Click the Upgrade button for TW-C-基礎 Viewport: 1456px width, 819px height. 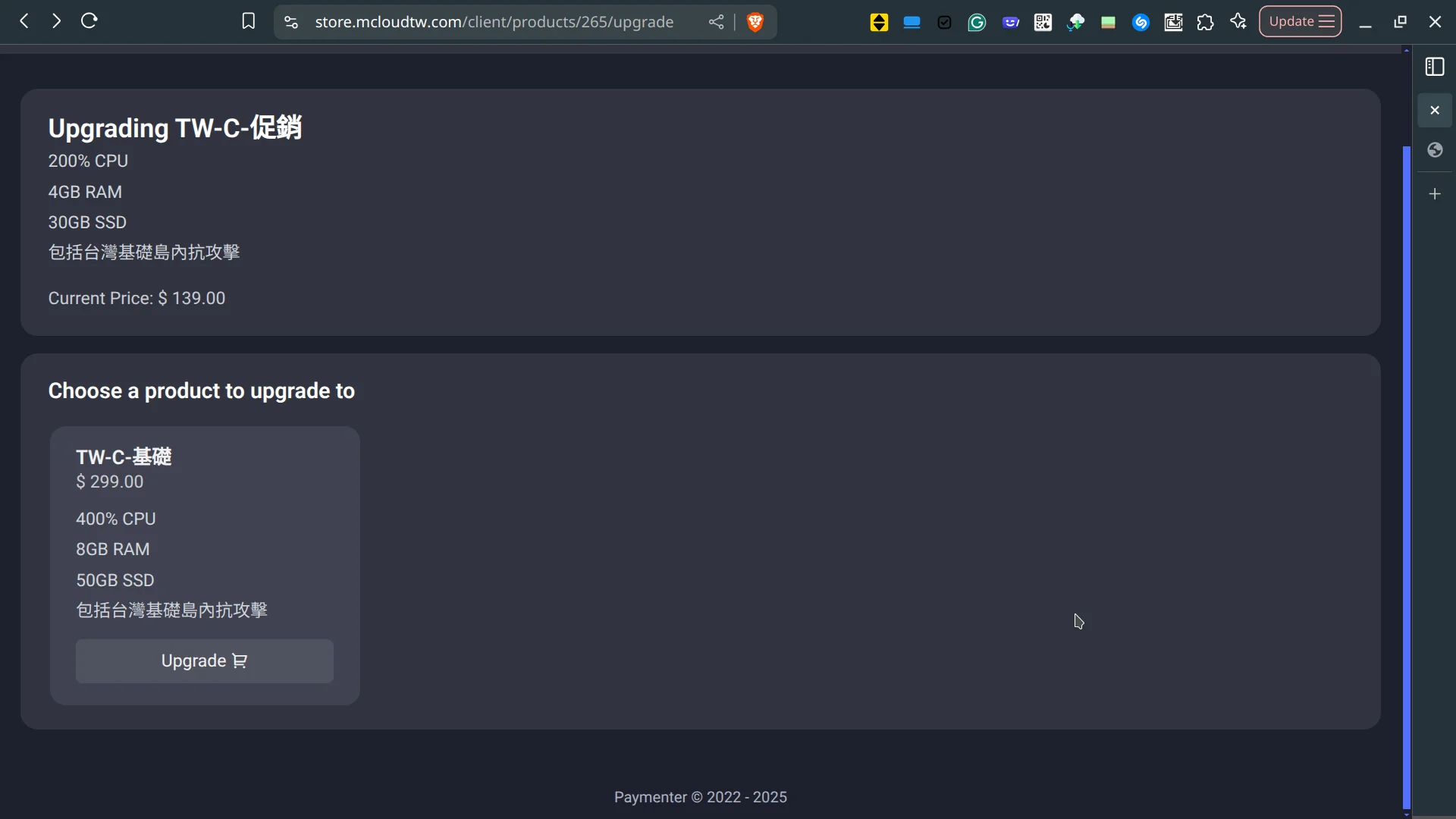pos(204,661)
